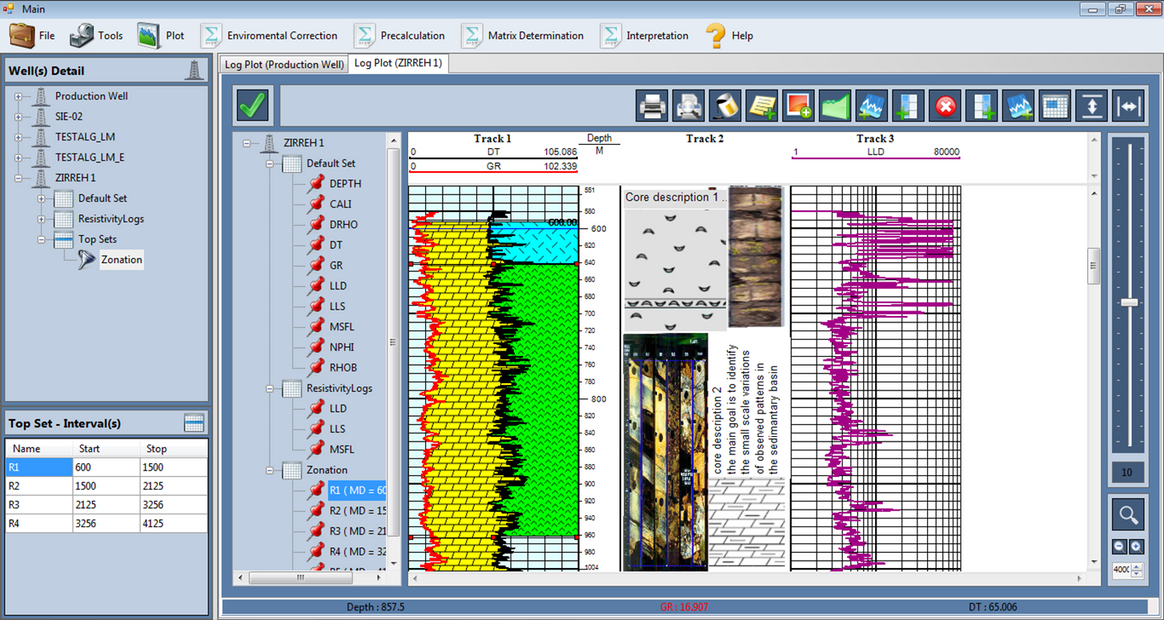Expand the Production Well node
The width and height of the screenshot is (1164, 620).
point(18,97)
